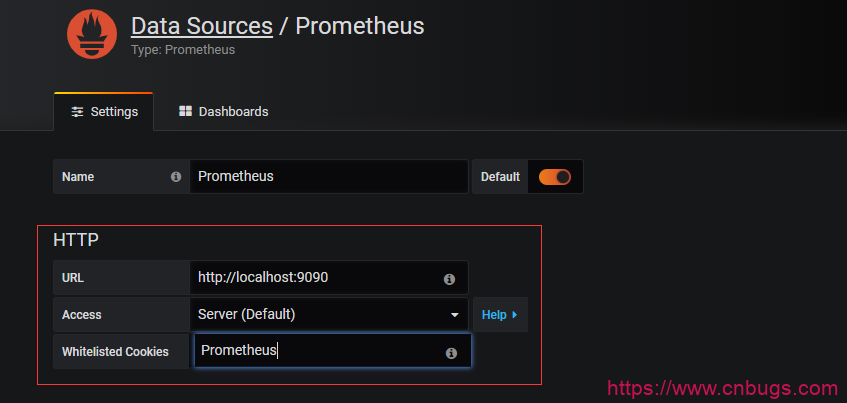
Task: Click the HTTP section heading
Action: tap(76, 240)
